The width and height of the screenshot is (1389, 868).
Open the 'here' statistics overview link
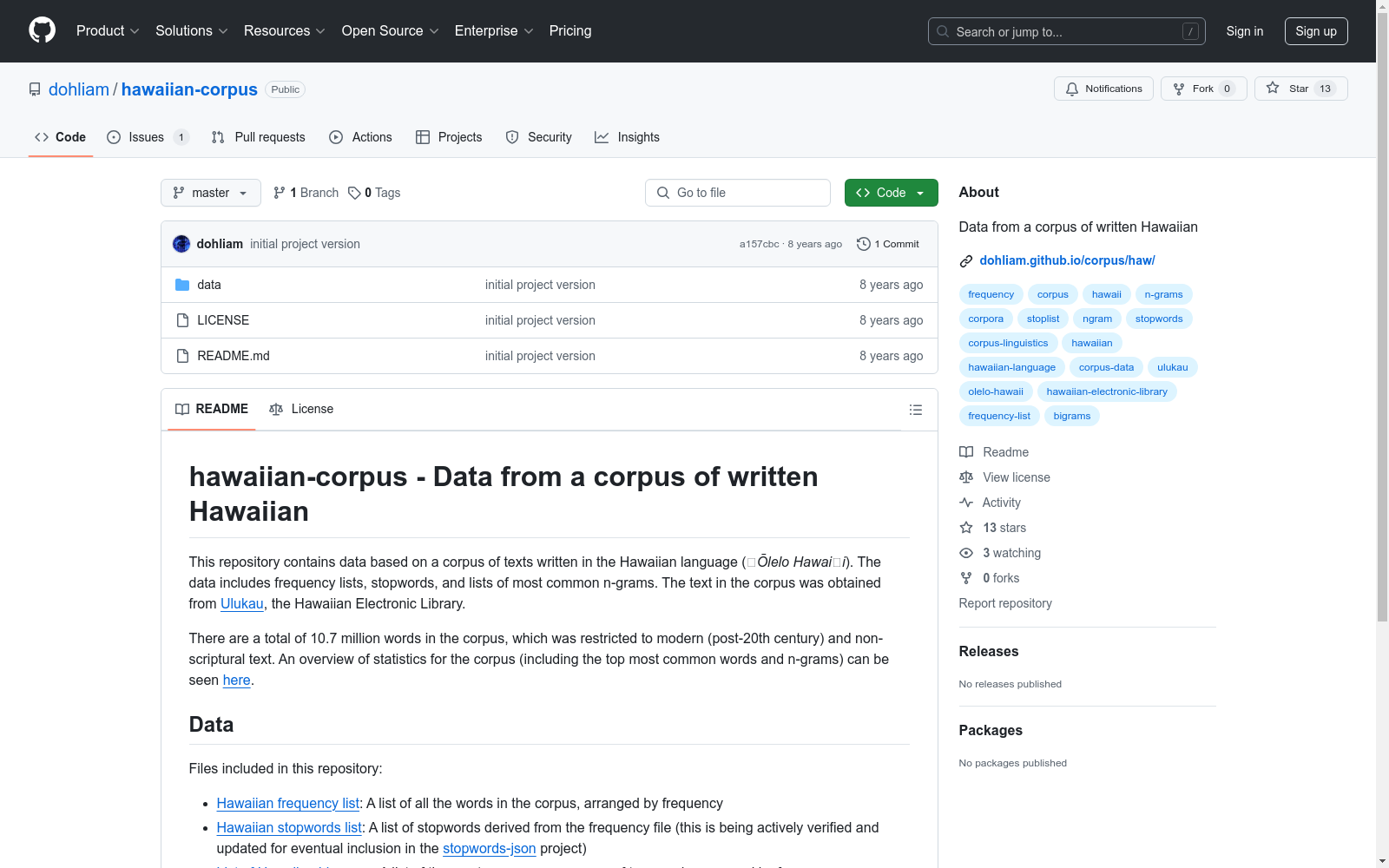coord(236,680)
